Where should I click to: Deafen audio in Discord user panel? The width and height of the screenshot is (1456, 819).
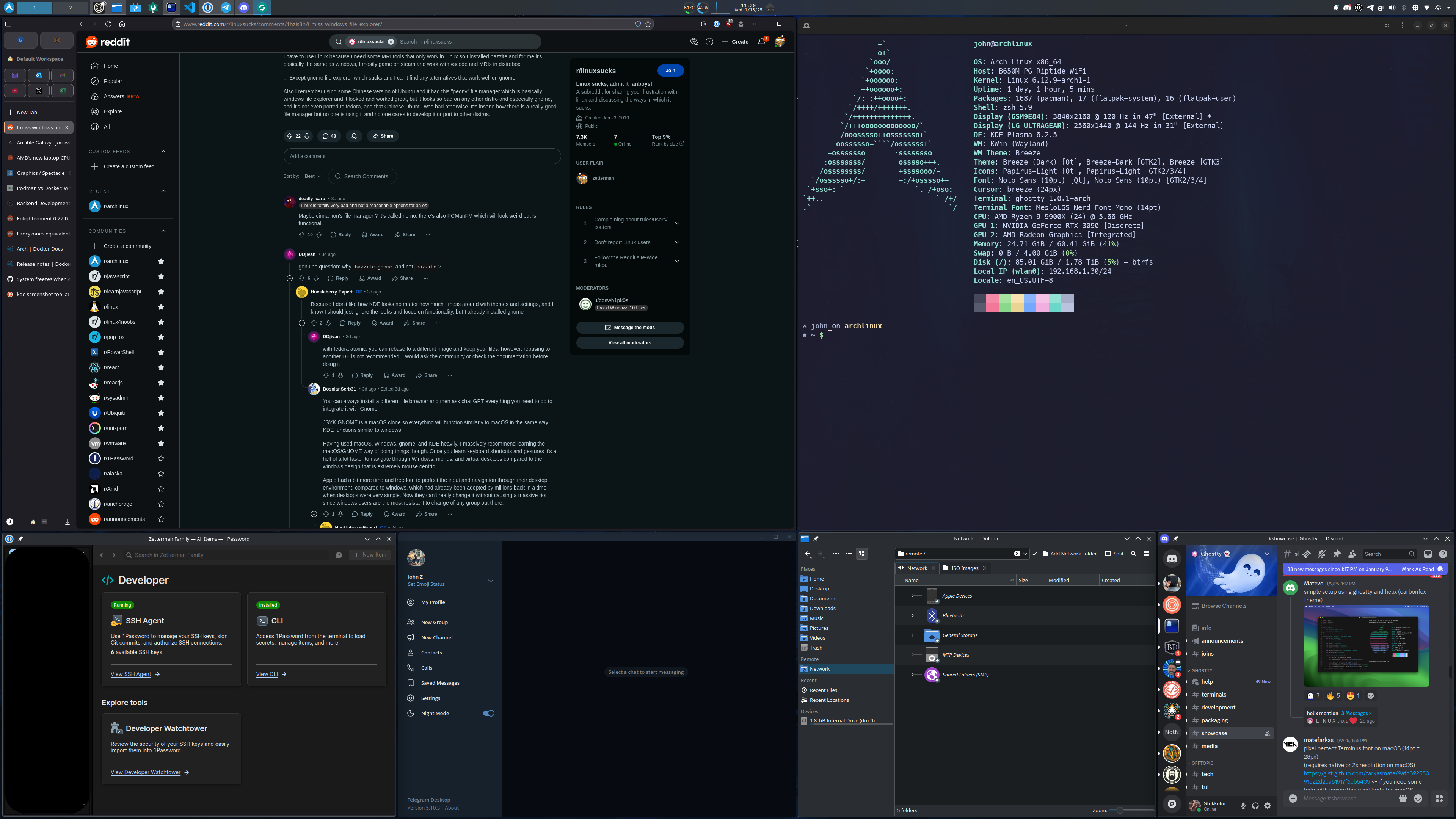[1255, 805]
